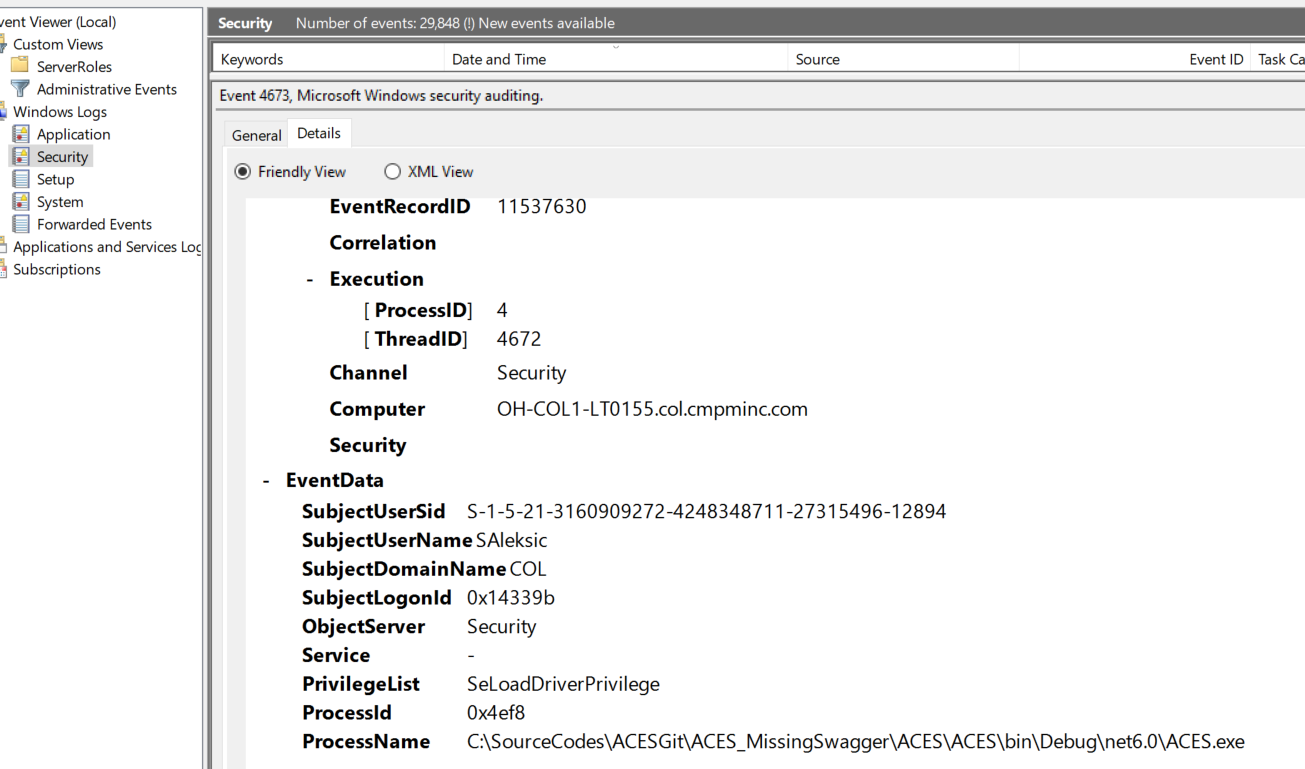Open the Windows Logs tree item

pyautogui.click(x=60, y=111)
